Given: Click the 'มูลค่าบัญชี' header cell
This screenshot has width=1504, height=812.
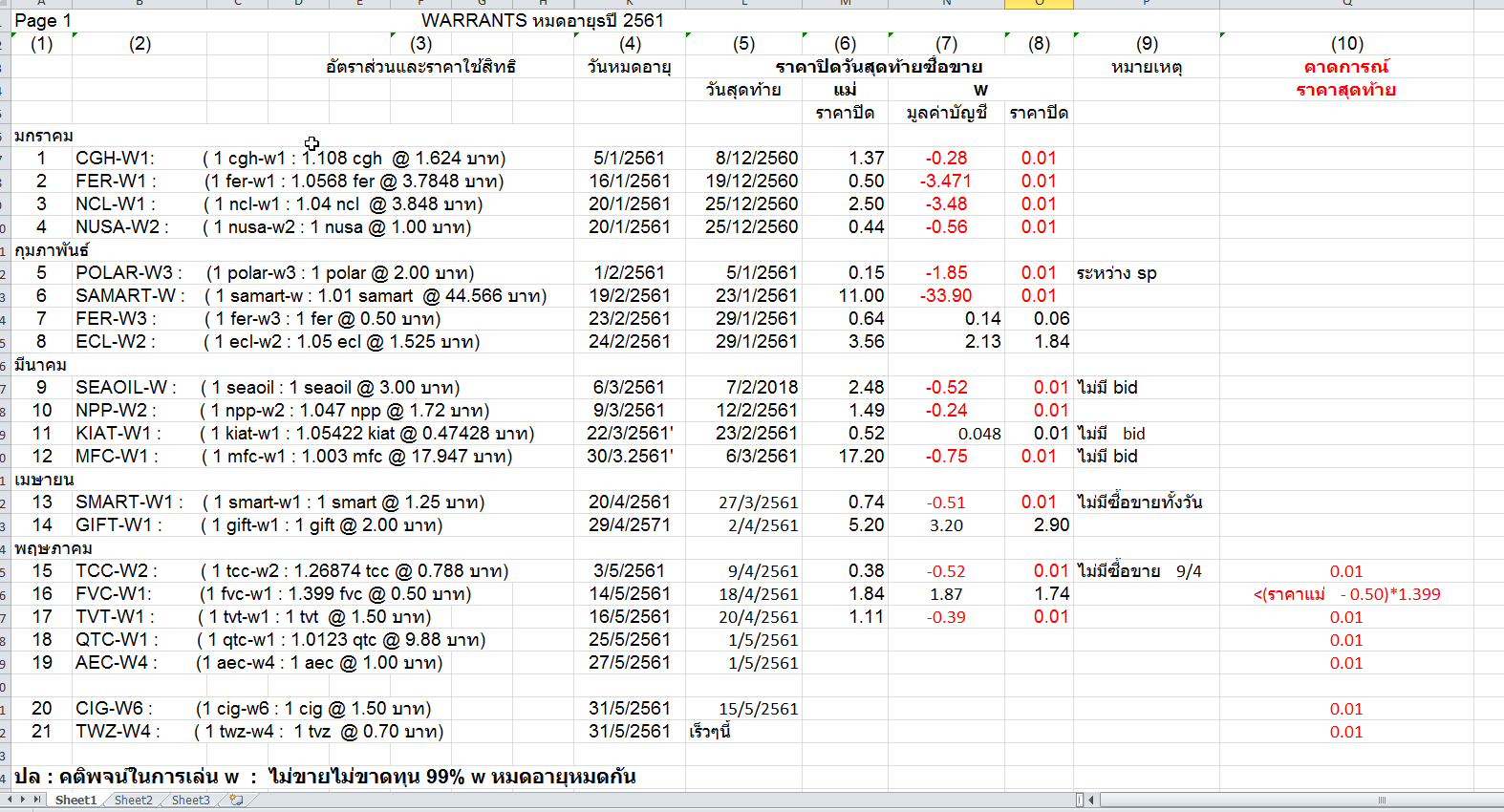Looking at the screenshot, I should pos(947,112).
